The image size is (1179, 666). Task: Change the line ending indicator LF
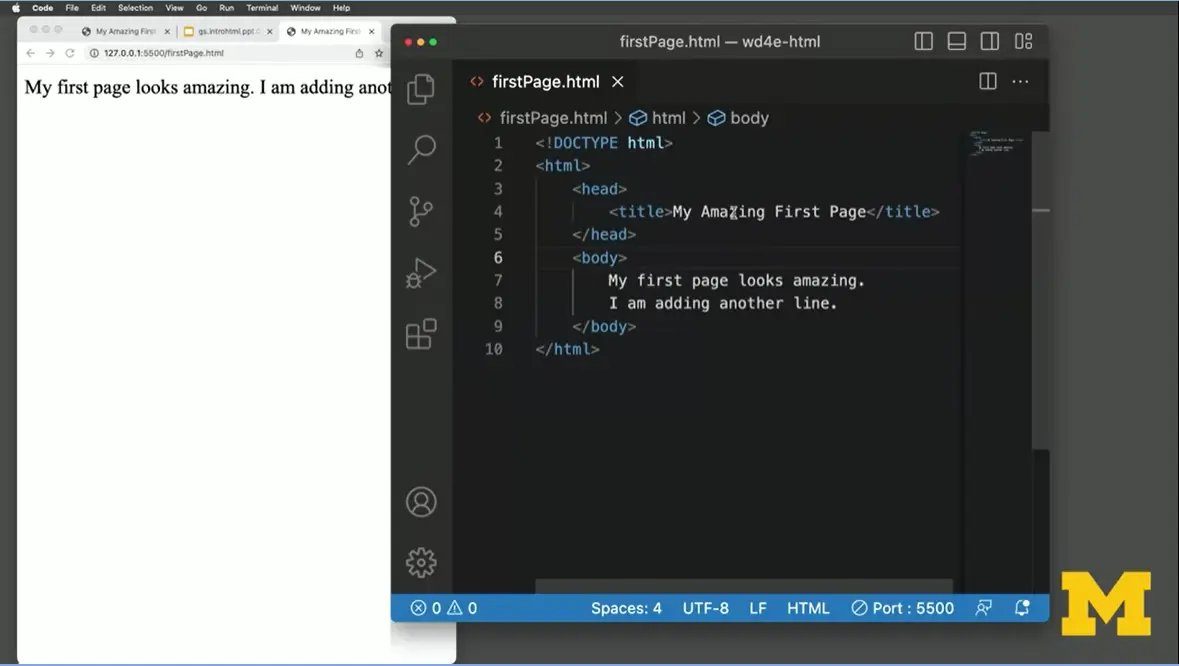[757, 607]
